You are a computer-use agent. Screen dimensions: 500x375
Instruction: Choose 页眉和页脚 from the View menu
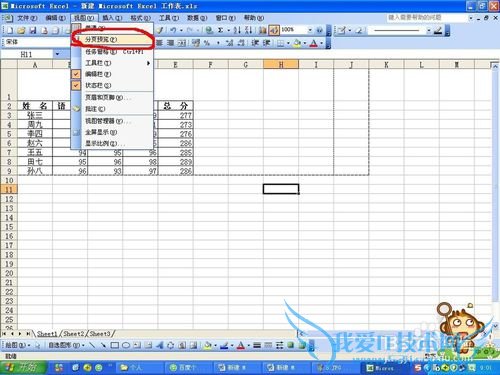pos(112,97)
